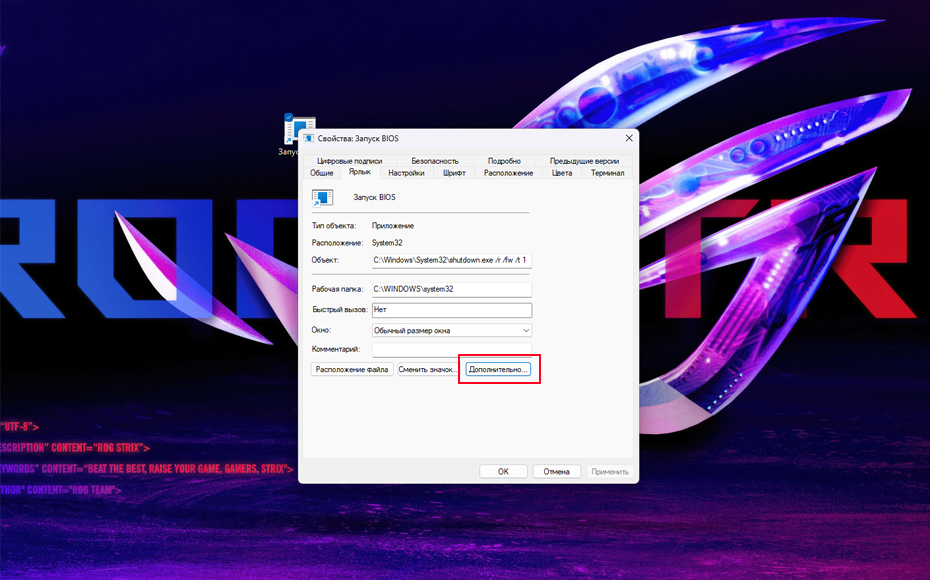Select the Ярлык tab
The height and width of the screenshot is (580, 930).
360,171
